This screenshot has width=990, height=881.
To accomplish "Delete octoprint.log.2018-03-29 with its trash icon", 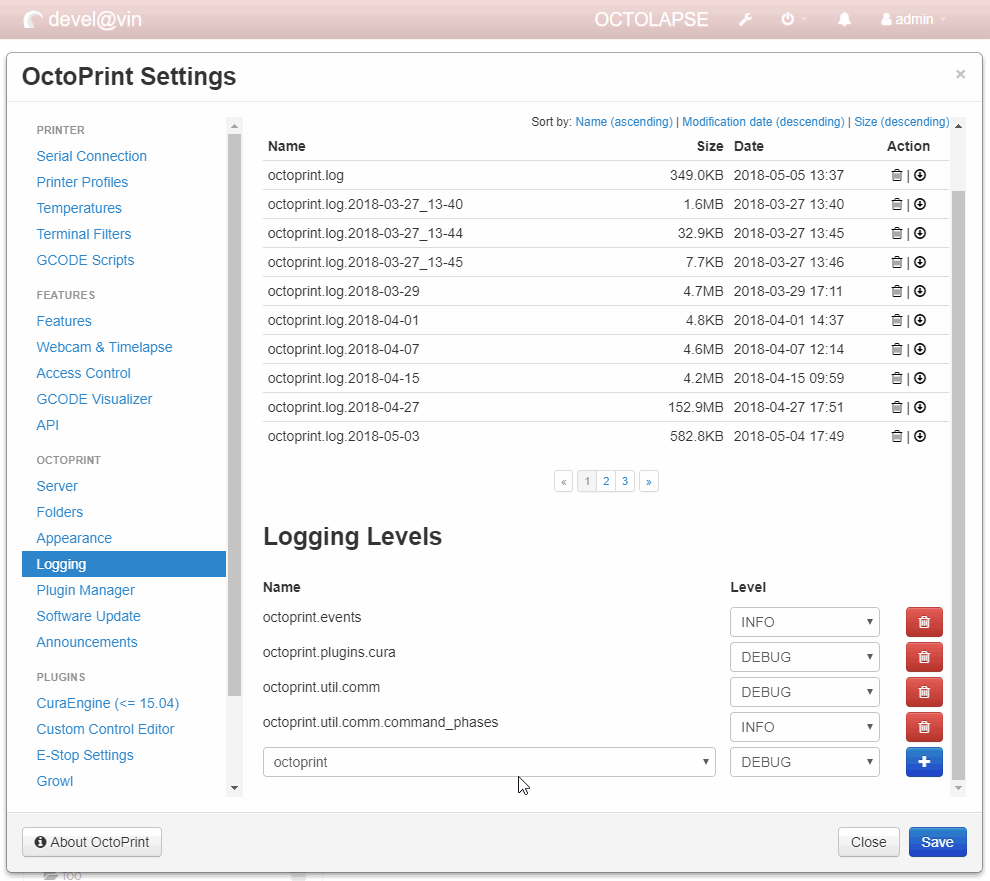I will pyautogui.click(x=897, y=291).
